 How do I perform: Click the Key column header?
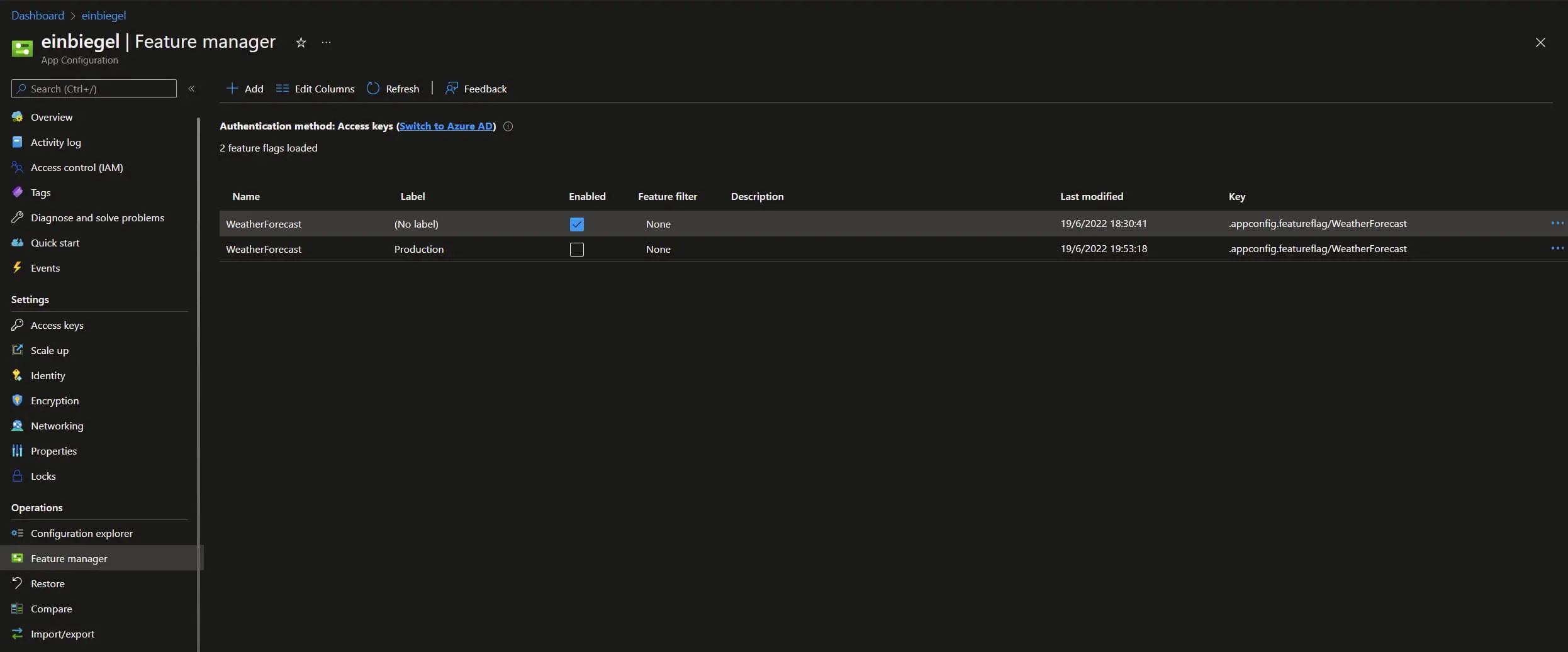1236,196
